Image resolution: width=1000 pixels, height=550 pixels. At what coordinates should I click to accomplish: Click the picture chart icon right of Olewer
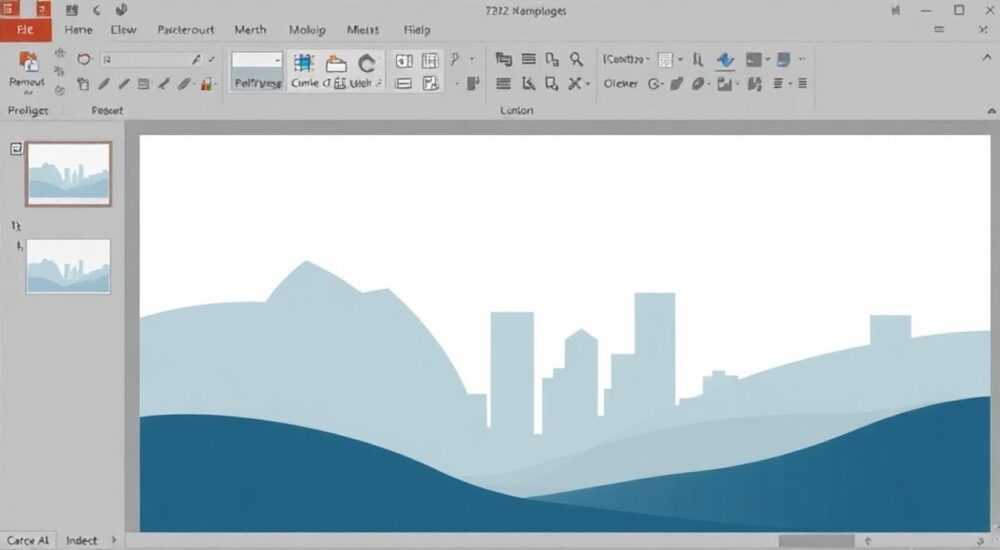(724, 84)
